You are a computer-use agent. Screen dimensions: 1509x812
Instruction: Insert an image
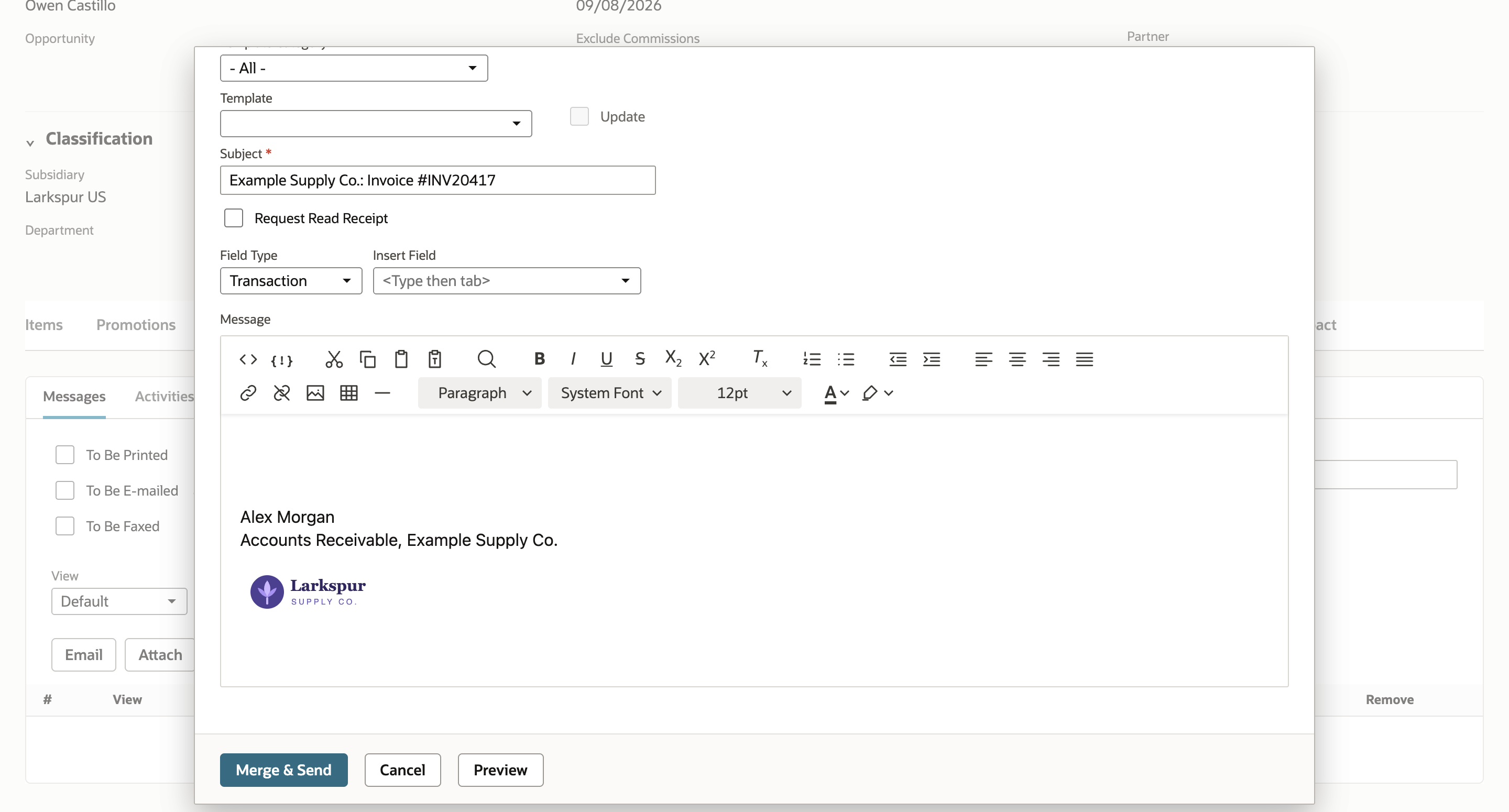pos(315,393)
